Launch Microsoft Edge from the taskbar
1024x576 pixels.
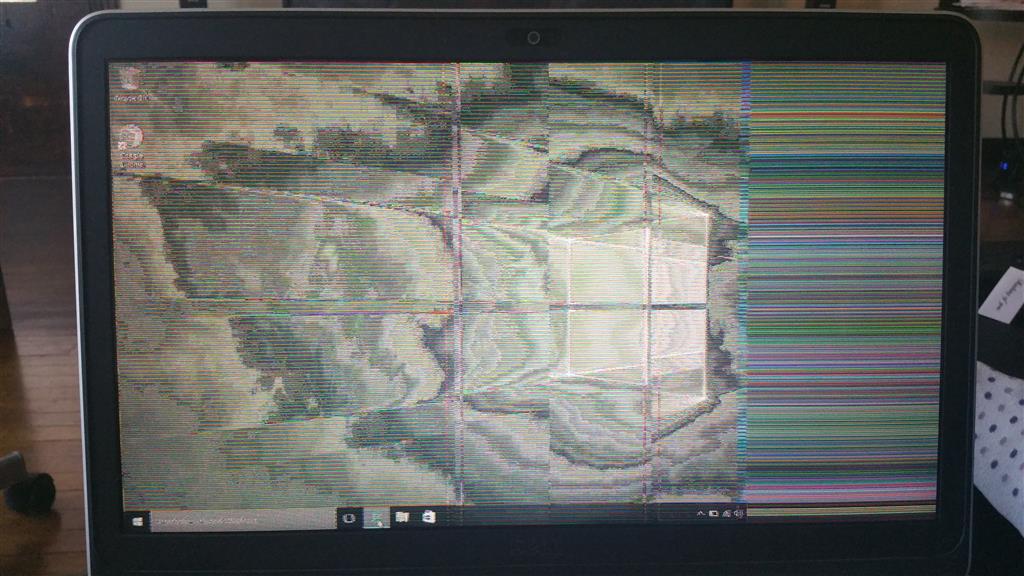tap(376, 518)
